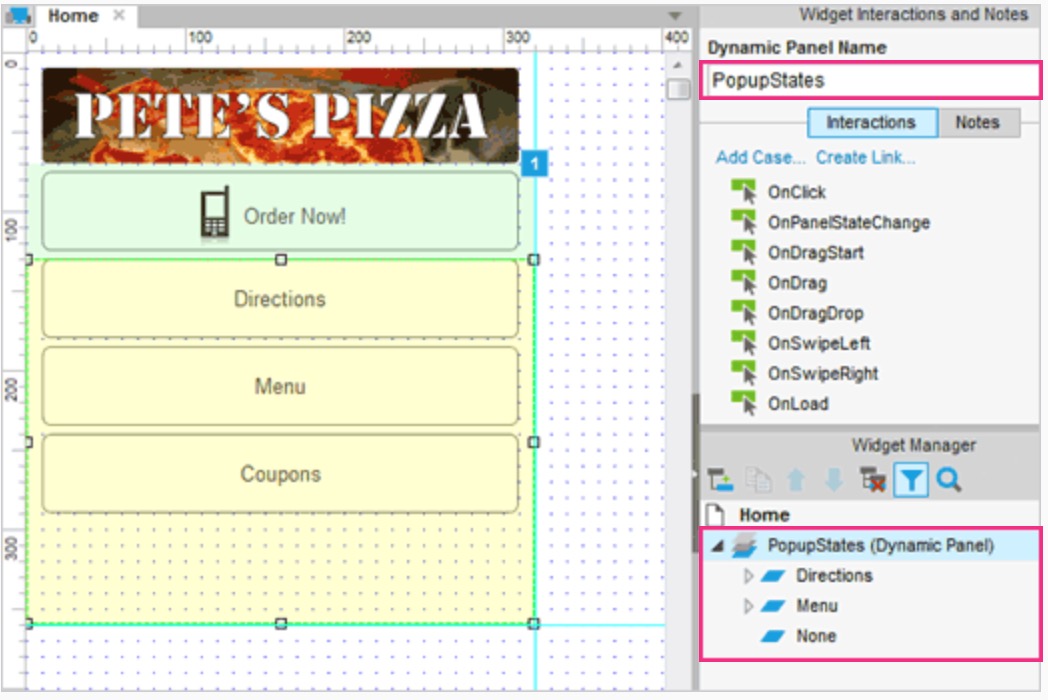Click the move down arrow in Widget Manager
1048x700 pixels.
pyautogui.click(x=834, y=480)
